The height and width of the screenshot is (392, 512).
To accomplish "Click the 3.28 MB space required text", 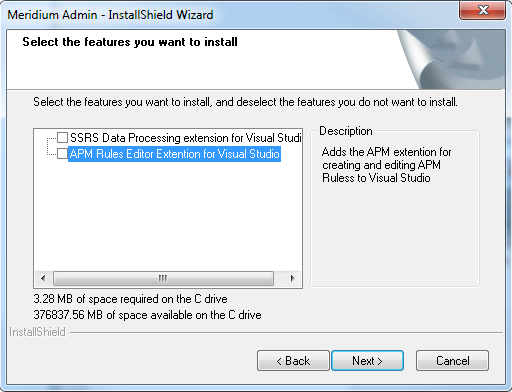I will (130, 299).
